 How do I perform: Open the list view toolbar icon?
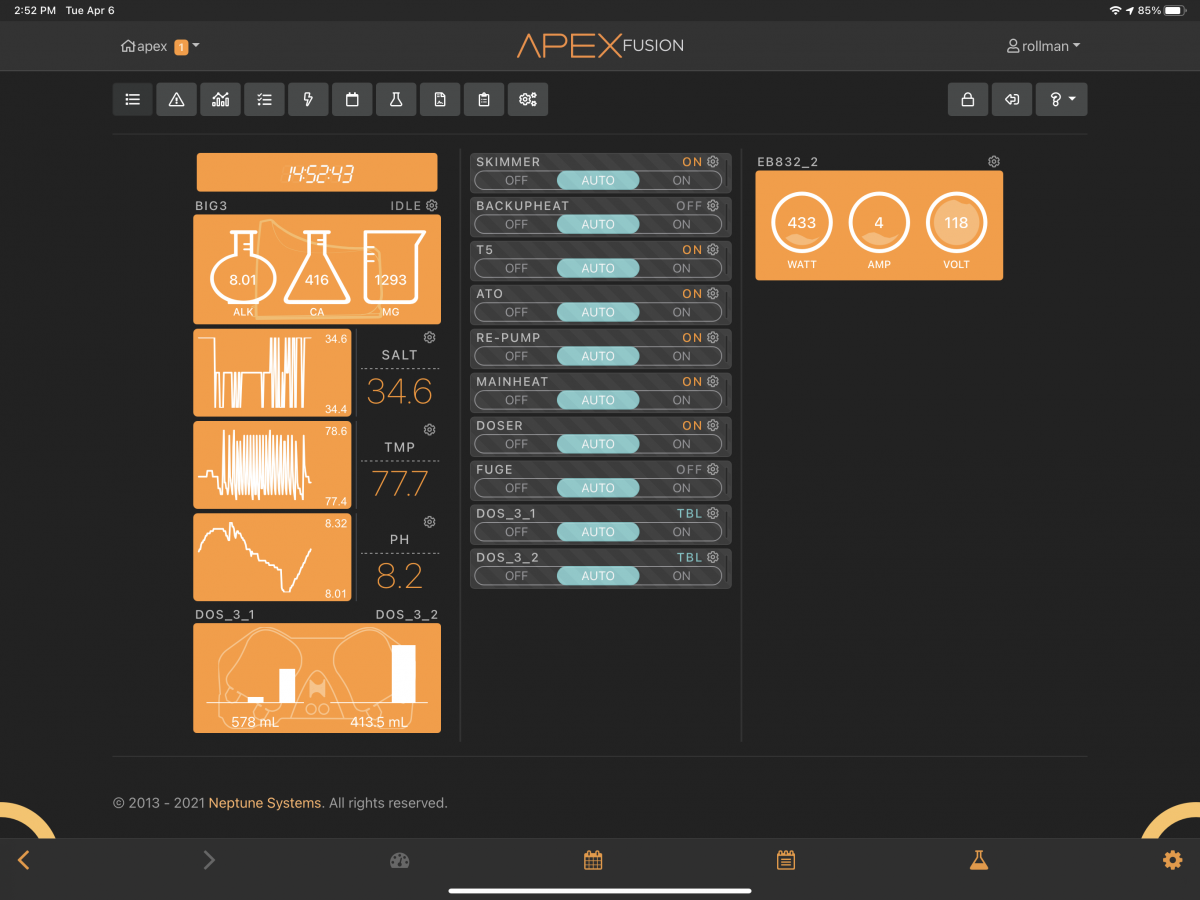coord(132,99)
